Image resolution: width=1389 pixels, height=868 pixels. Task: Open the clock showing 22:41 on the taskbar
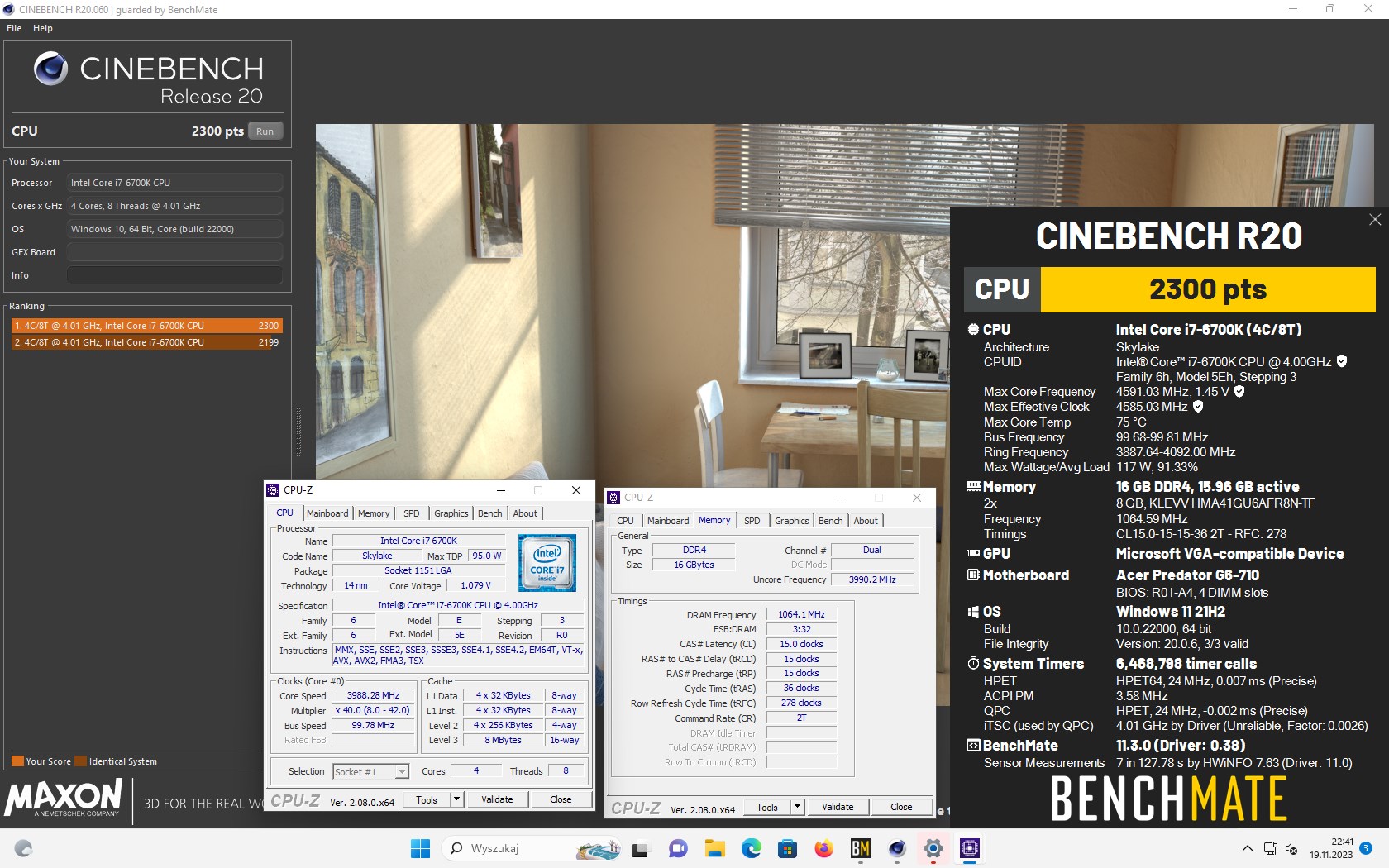point(1331,848)
